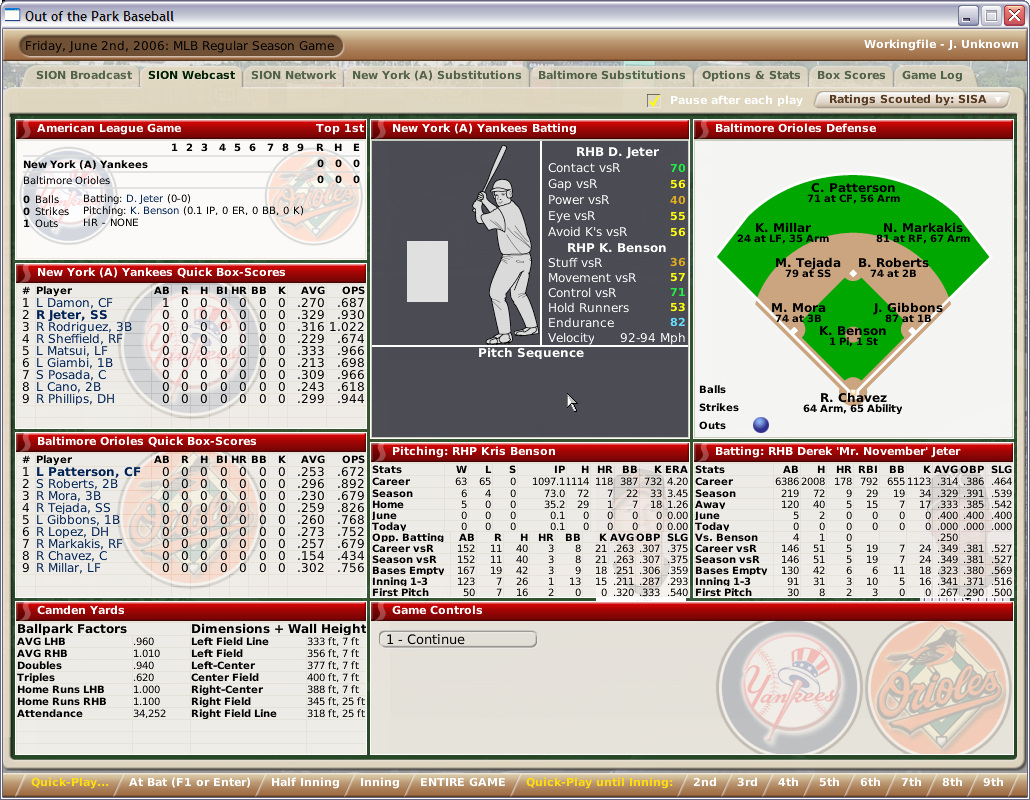Click R. Chavez at catcher on field

pos(853,398)
